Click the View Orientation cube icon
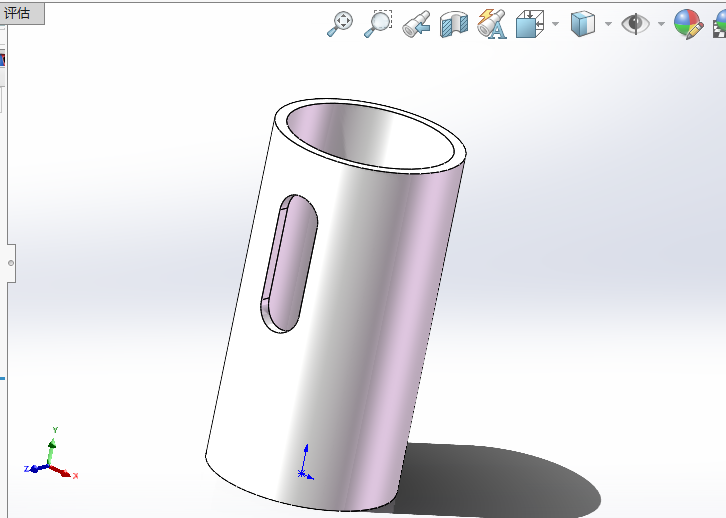Screen dimensions: 726x518 click(x=530, y=24)
